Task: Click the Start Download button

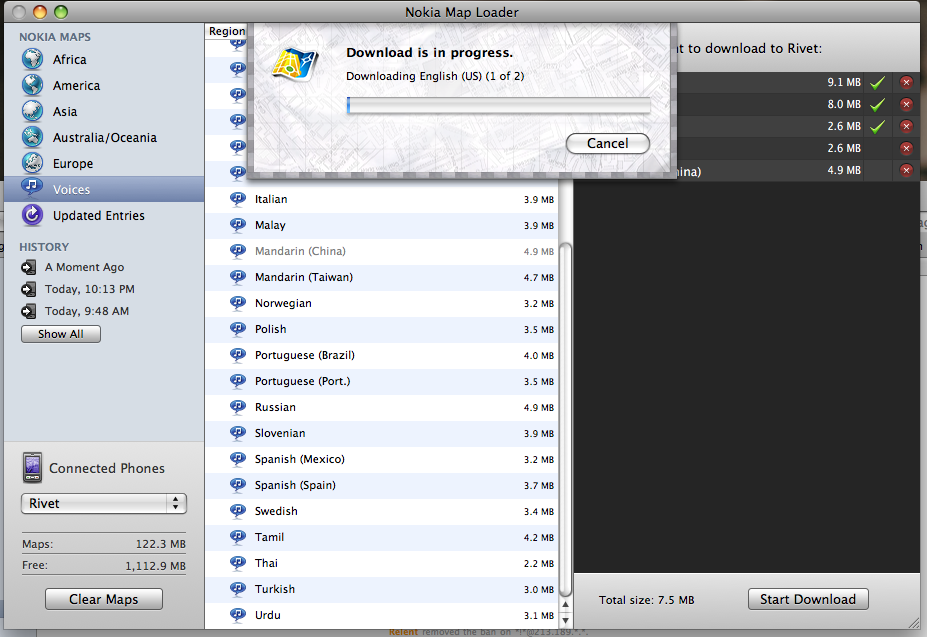Action: click(x=808, y=599)
